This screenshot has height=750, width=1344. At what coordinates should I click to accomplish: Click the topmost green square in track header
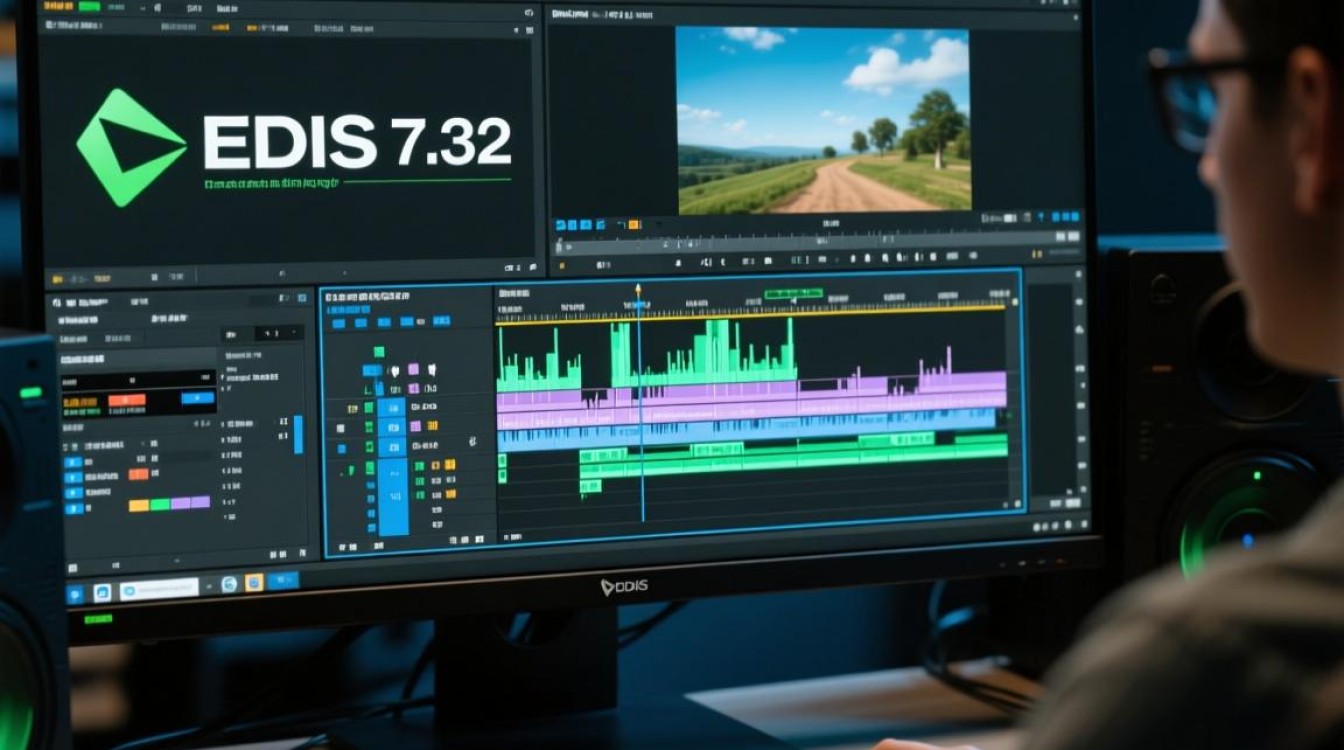pyautogui.click(x=379, y=352)
